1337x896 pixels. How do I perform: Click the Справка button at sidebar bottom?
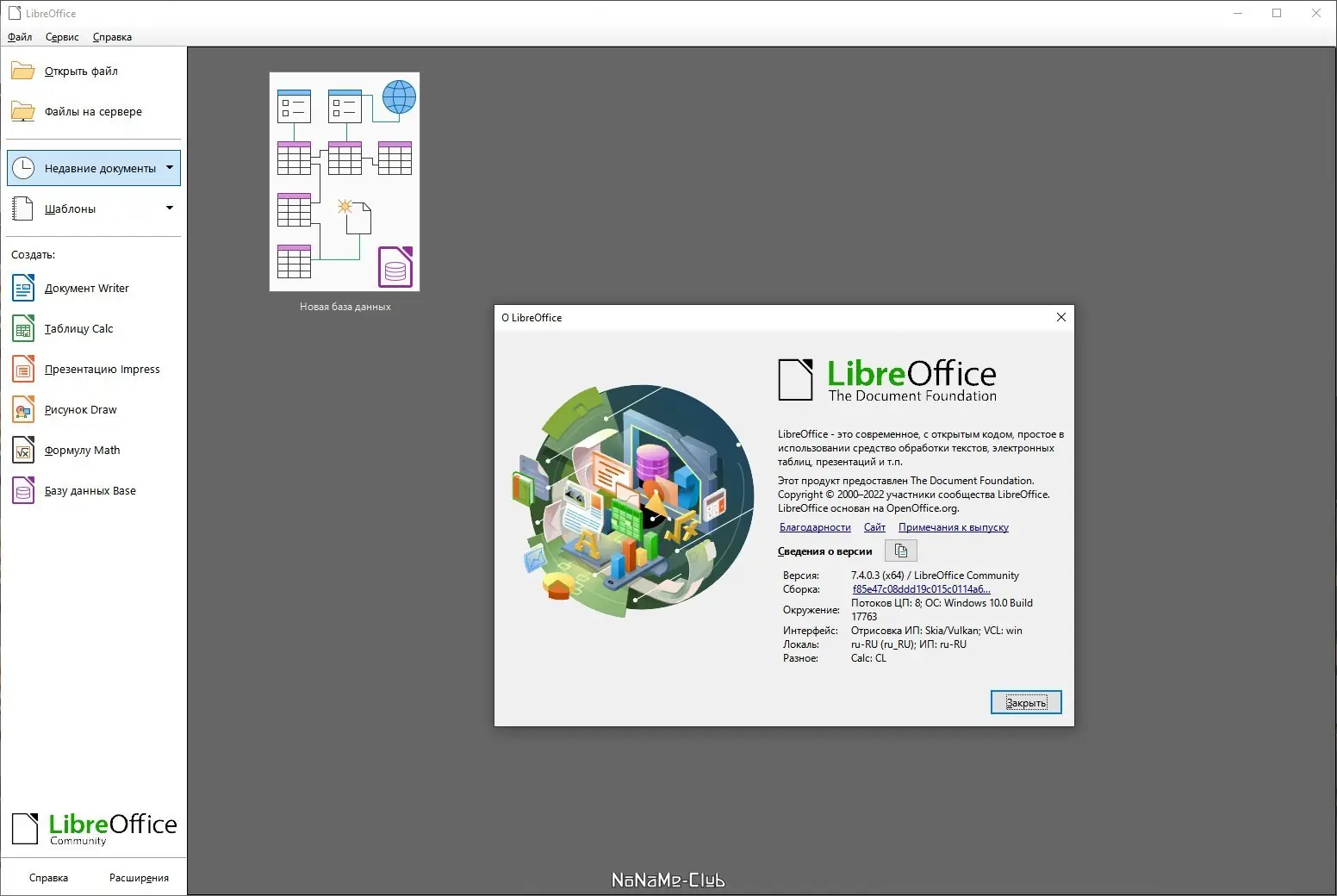click(x=48, y=878)
